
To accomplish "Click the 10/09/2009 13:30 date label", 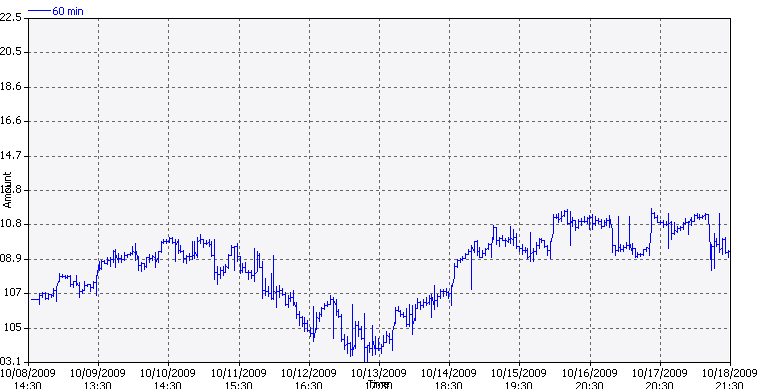I will pos(98,379).
